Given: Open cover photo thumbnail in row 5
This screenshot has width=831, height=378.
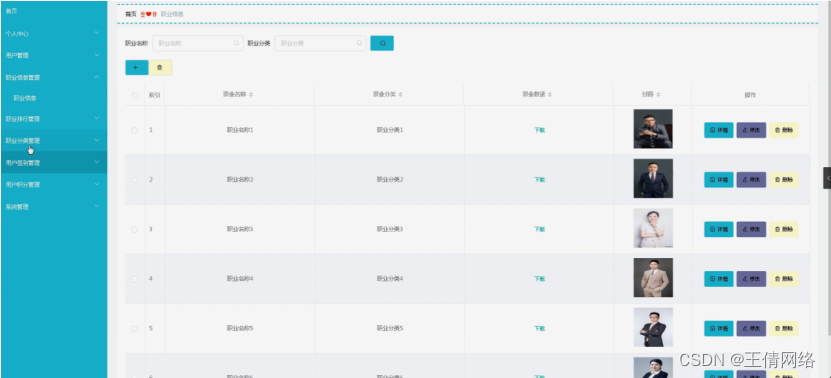Looking at the screenshot, I should [x=653, y=327].
